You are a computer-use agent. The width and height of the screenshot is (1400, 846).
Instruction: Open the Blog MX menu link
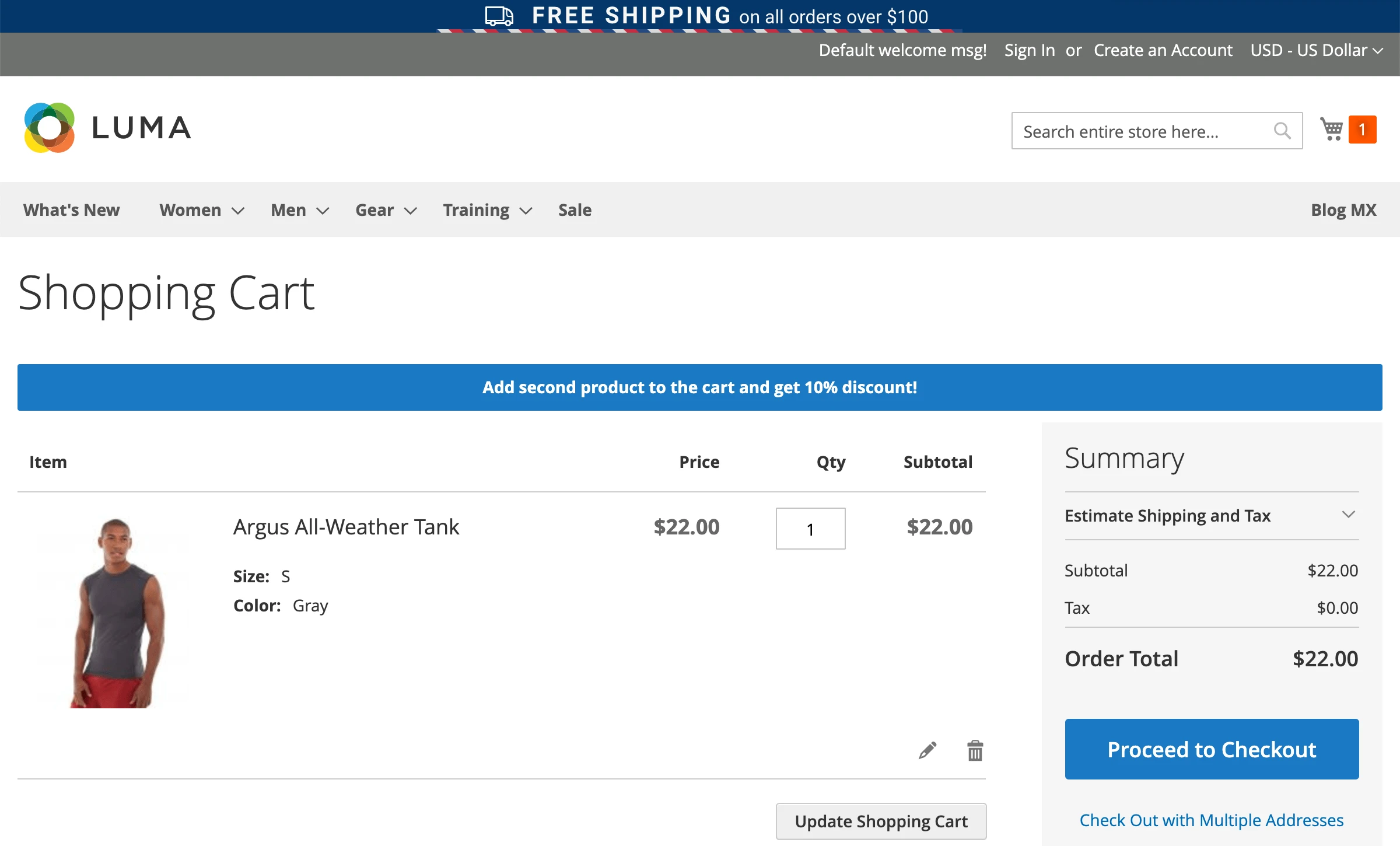(1343, 210)
